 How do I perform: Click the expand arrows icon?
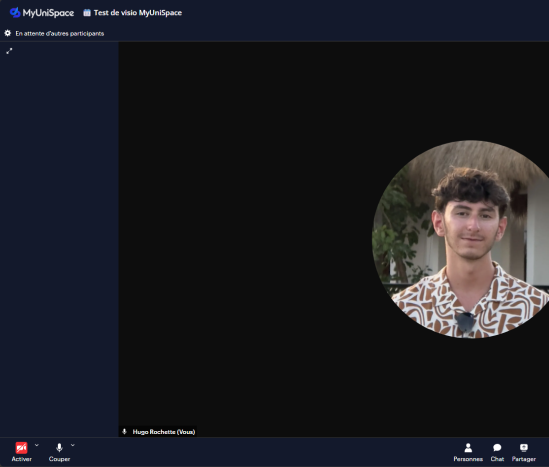9,51
